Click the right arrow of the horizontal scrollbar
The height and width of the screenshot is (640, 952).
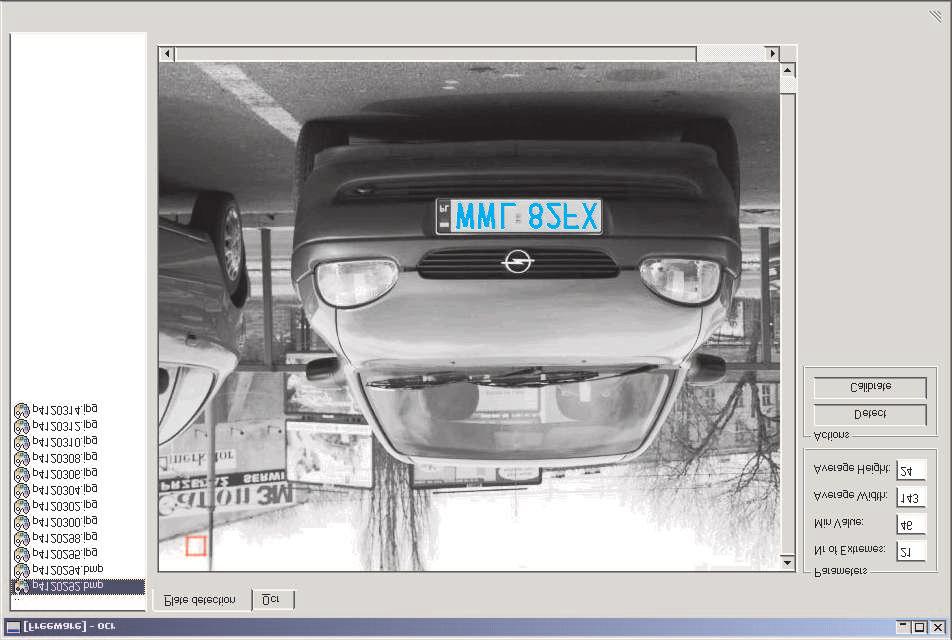[772, 53]
